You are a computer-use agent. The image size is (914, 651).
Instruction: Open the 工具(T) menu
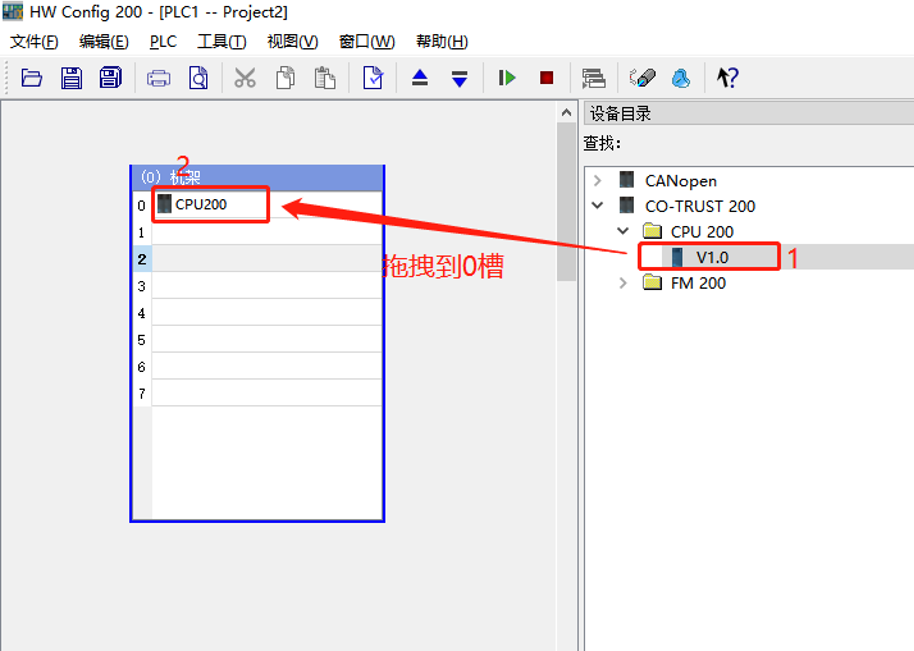pyautogui.click(x=222, y=42)
